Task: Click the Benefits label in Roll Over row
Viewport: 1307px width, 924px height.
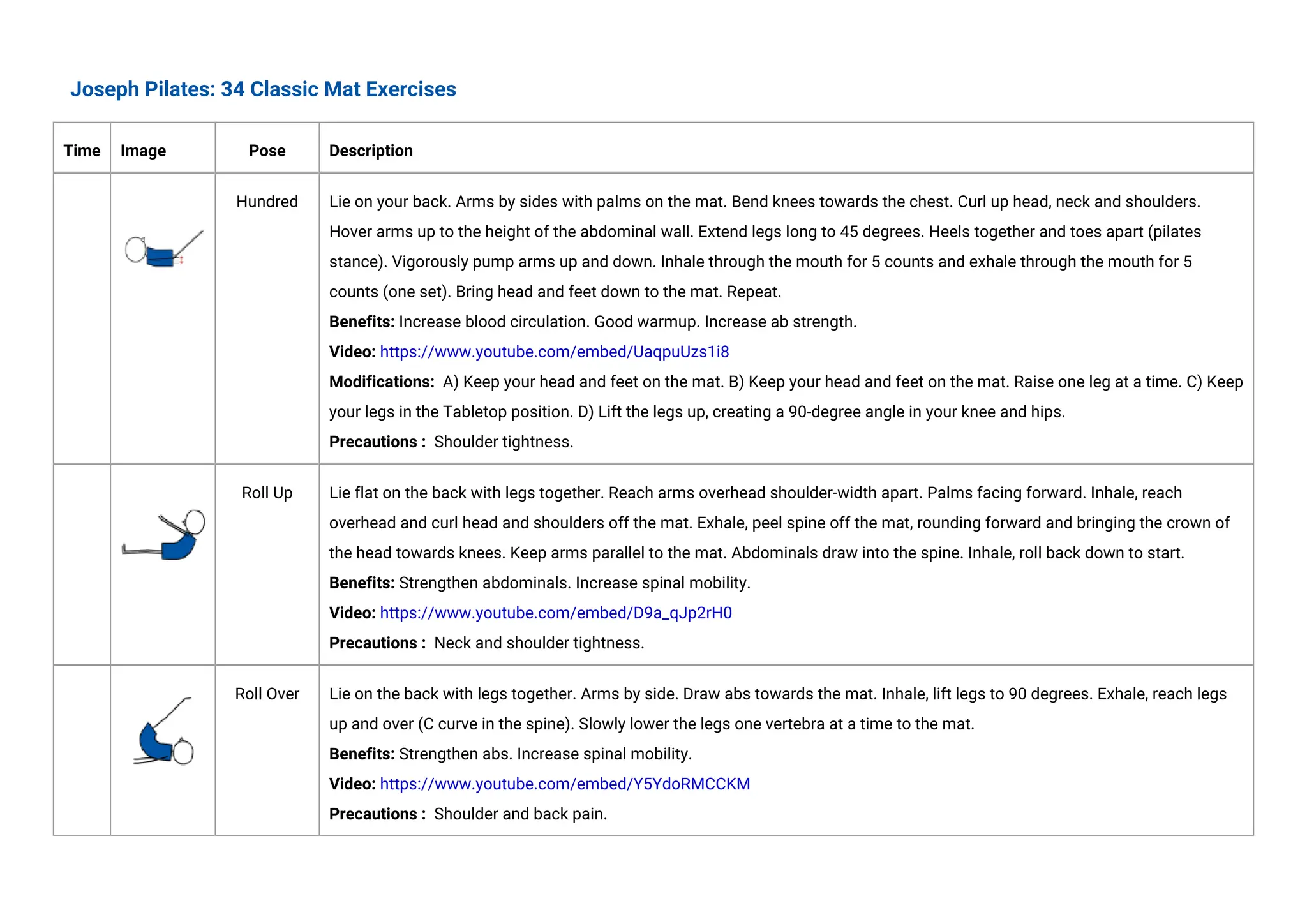Action: [361, 754]
